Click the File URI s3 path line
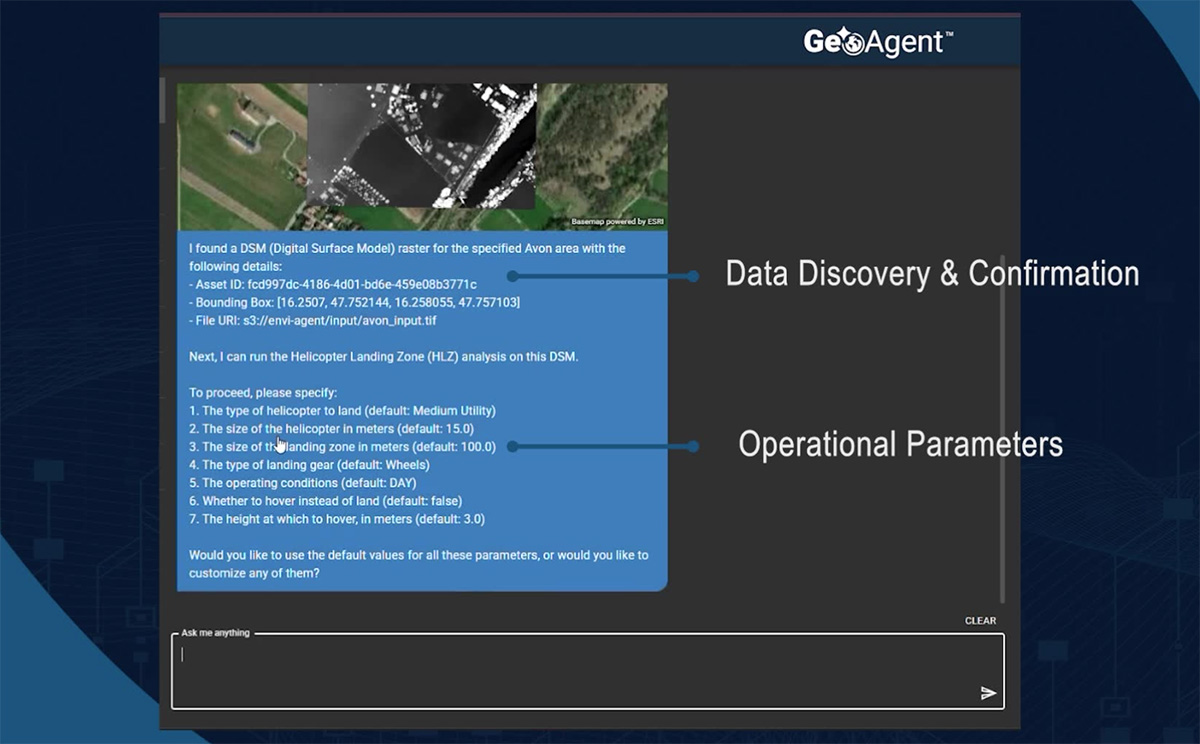Viewport: 1200px width, 744px height. click(x=313, y=320)
